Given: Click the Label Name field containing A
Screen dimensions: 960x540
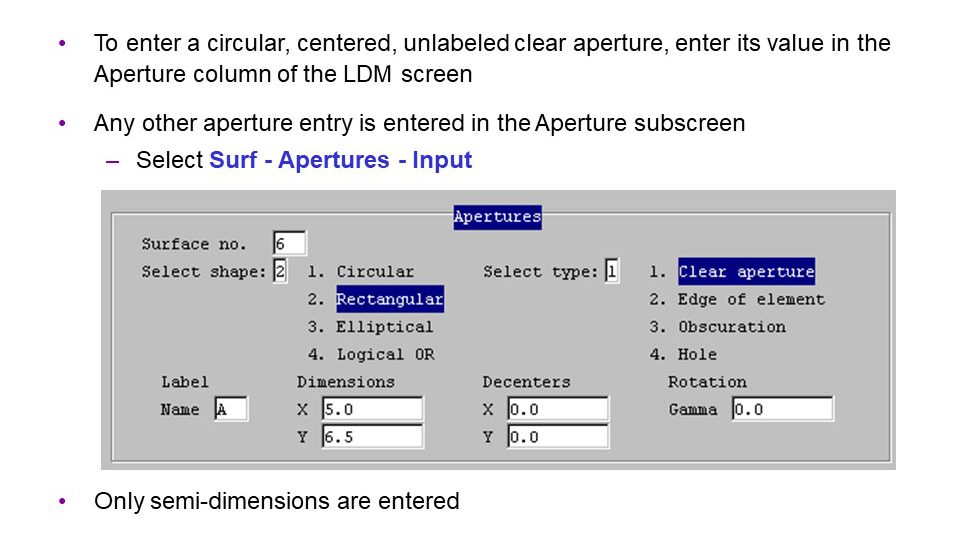Looking at the screenshot, I should pyautogui.click(x=231, y=409).
